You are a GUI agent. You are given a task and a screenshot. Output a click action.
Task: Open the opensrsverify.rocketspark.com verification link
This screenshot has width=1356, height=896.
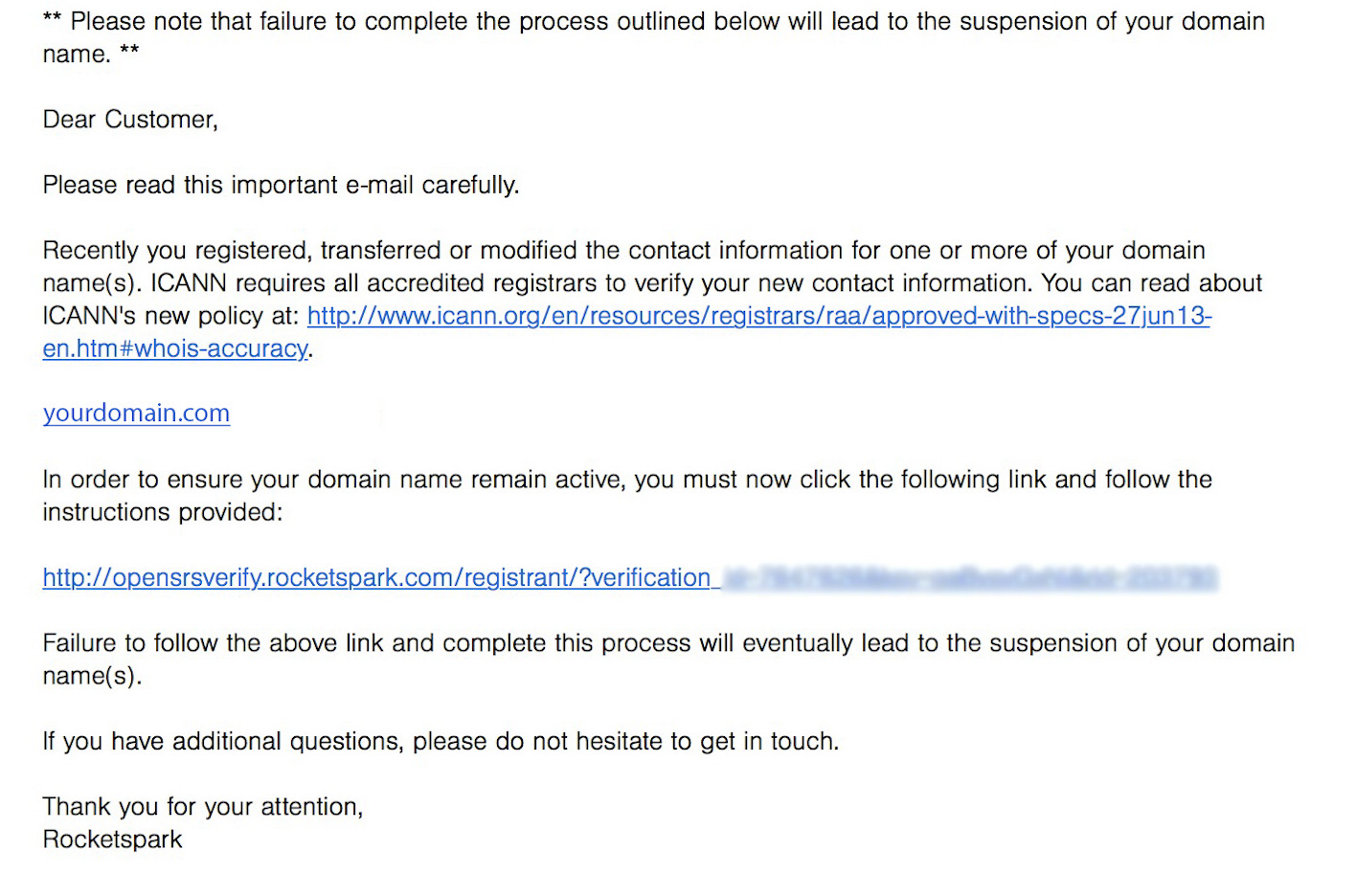(x=381, y=578)
